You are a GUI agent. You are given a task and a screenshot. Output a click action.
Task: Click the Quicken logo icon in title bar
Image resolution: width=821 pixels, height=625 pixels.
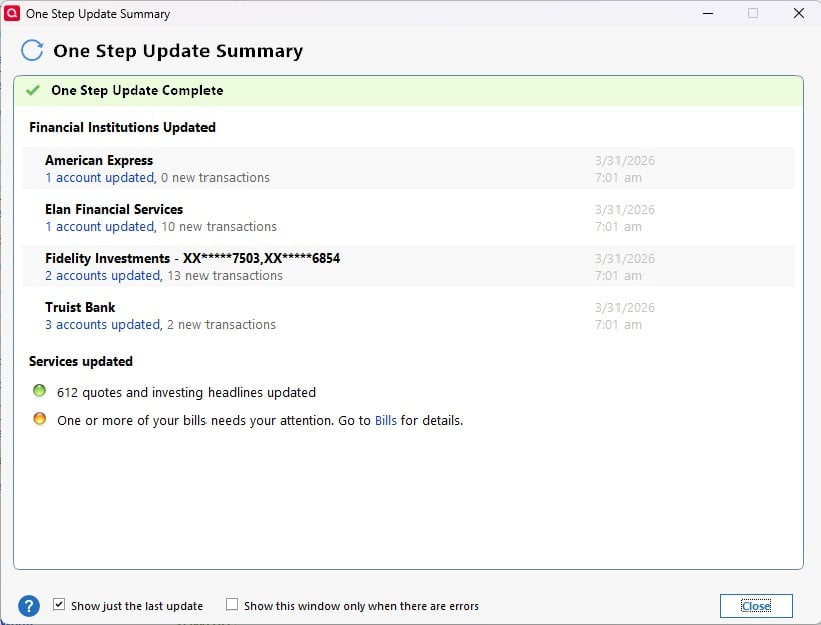12,13
